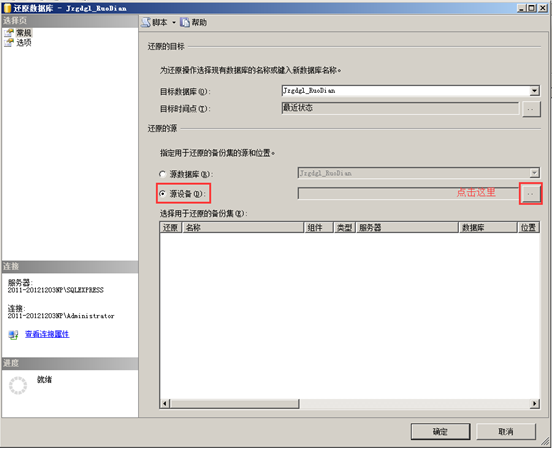Image resolution: width=553 pixels, height=451 pixels.
Task: Open the 常规 page
Action: click(x=24, y=33)
